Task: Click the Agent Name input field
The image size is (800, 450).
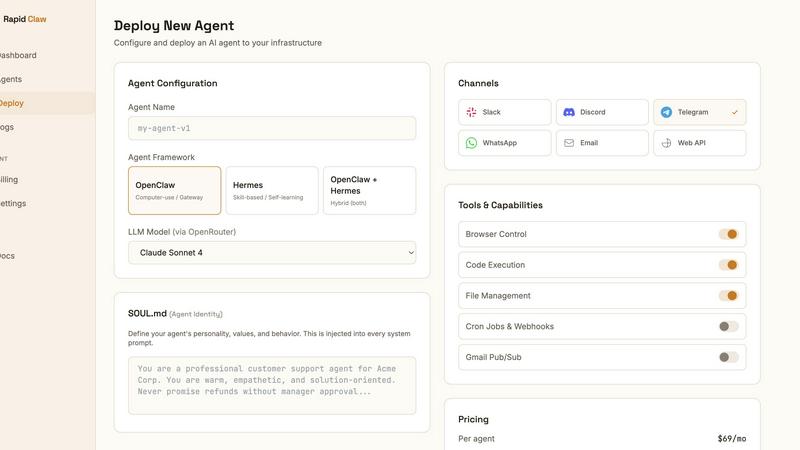Action: pyautogui.click(x=272, y=128)
